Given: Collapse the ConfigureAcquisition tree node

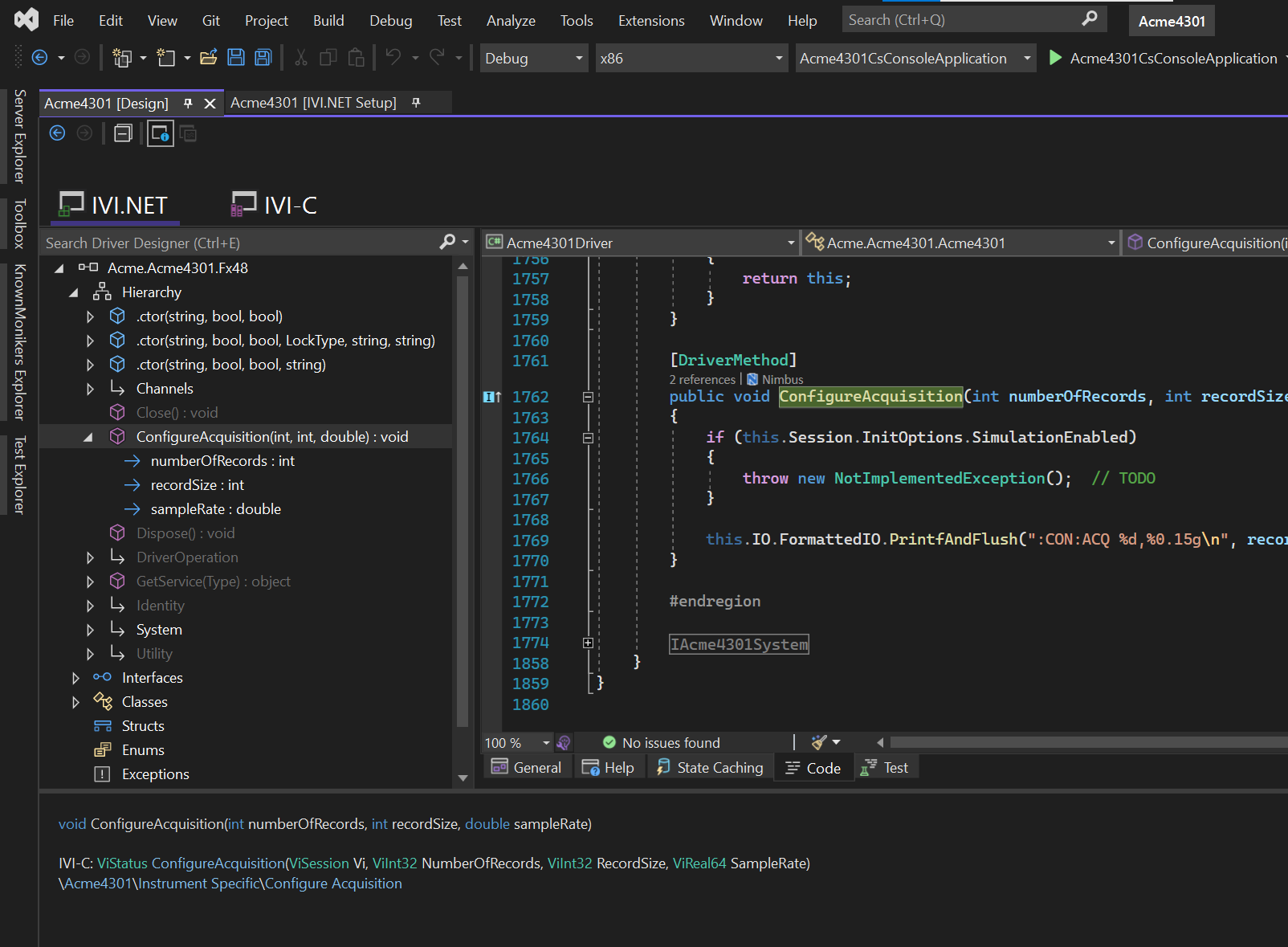Looking at the screenshot, I should pos(88,437).
